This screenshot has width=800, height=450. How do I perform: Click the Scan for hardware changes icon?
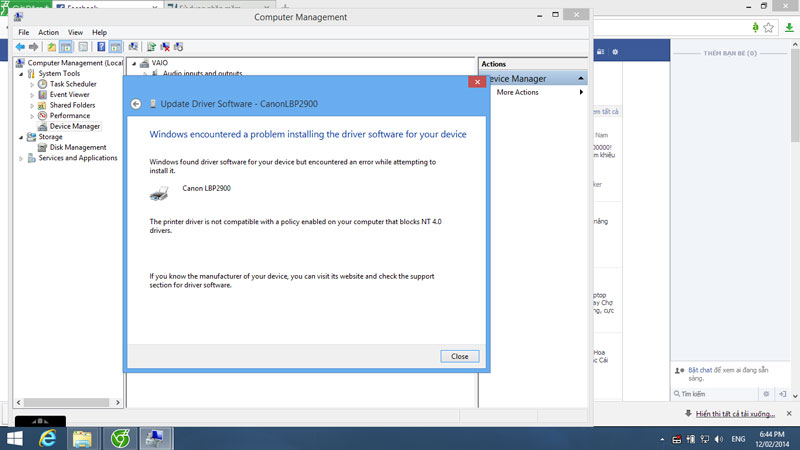pos(133,47)
